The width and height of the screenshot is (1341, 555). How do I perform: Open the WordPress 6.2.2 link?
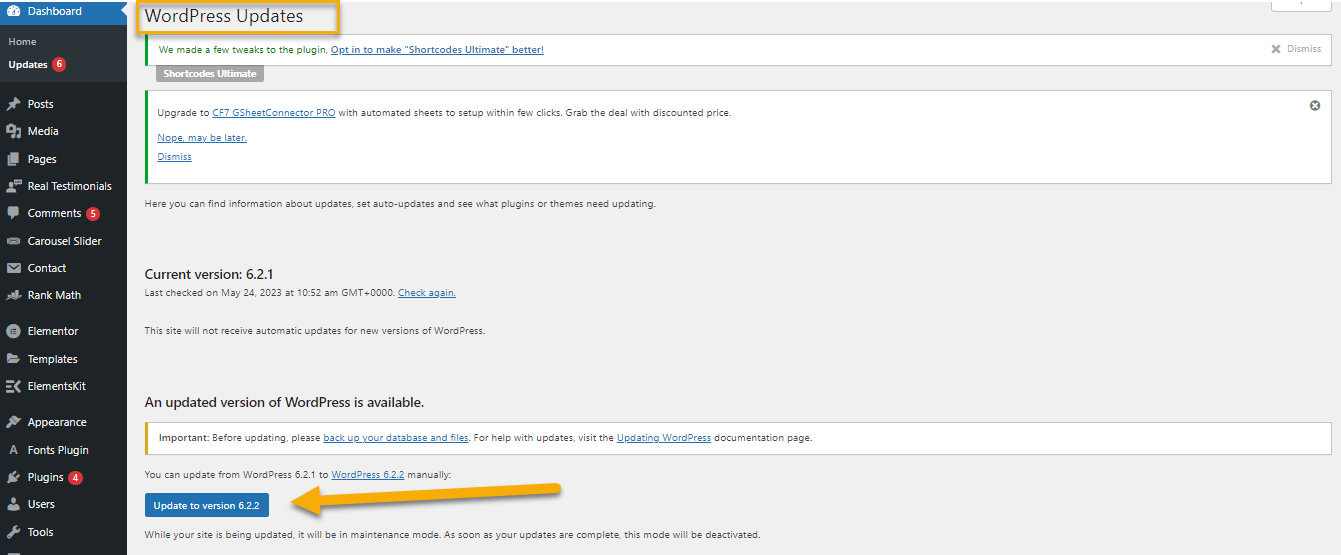(x=368, y=474)
